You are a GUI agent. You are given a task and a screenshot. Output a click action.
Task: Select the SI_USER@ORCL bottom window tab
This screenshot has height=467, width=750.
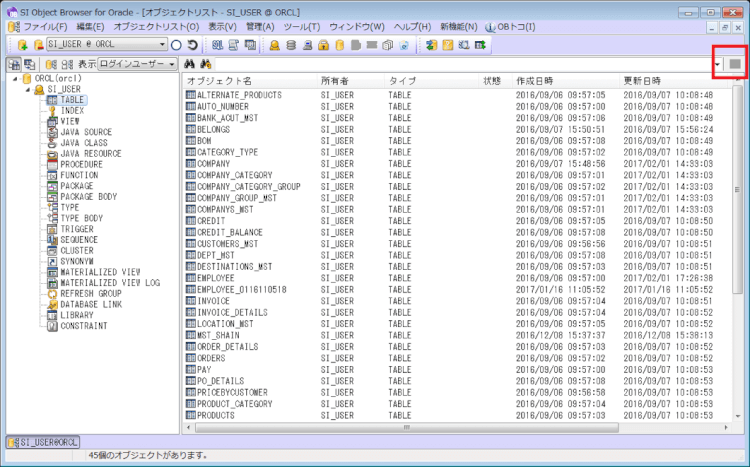coord(43,442)
